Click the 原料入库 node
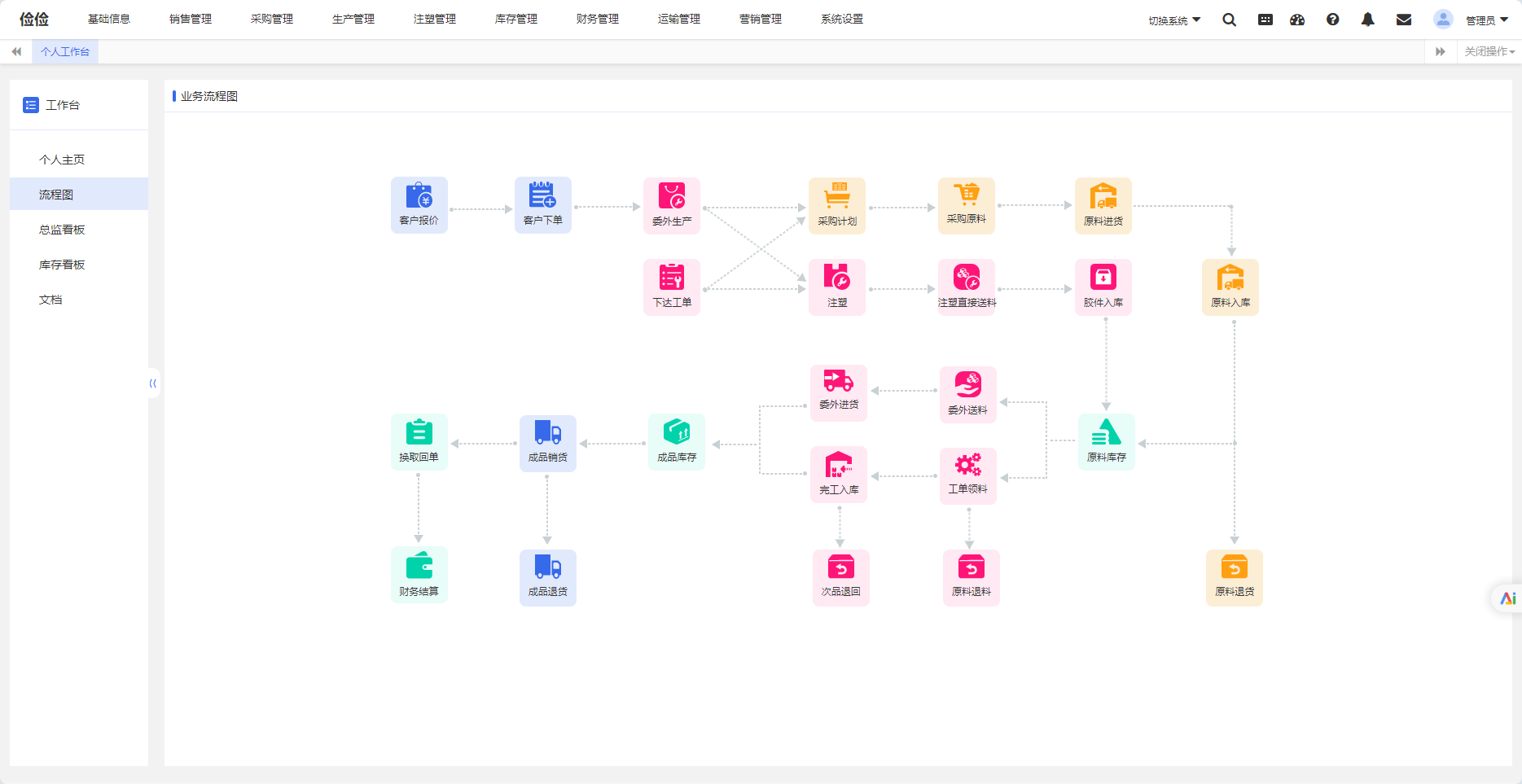Image resolution: width=1522 pixels, height=784 pixels. pyautogui.click(x=1230, y=287)
